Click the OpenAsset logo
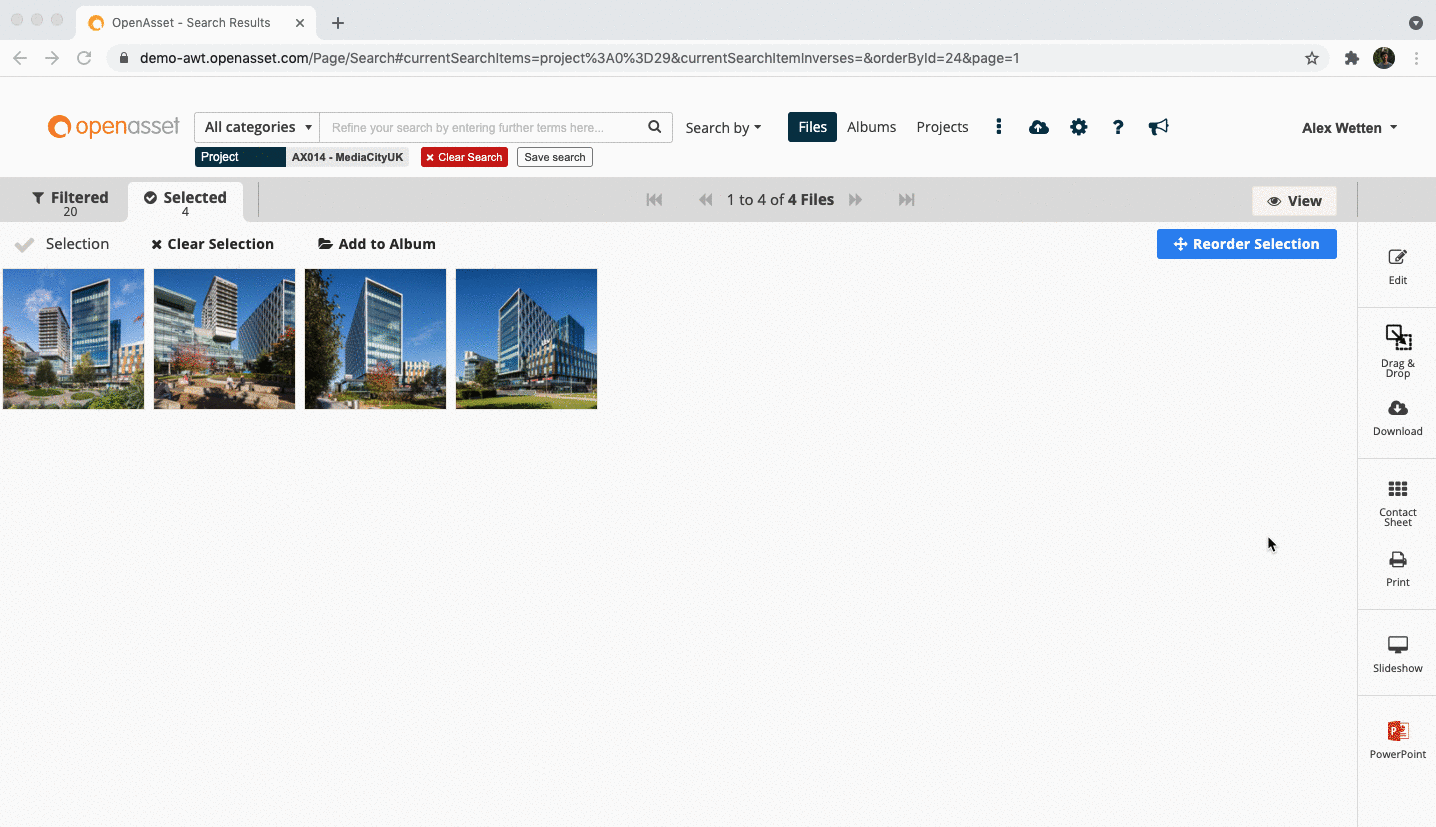 (x=114, y=127)
